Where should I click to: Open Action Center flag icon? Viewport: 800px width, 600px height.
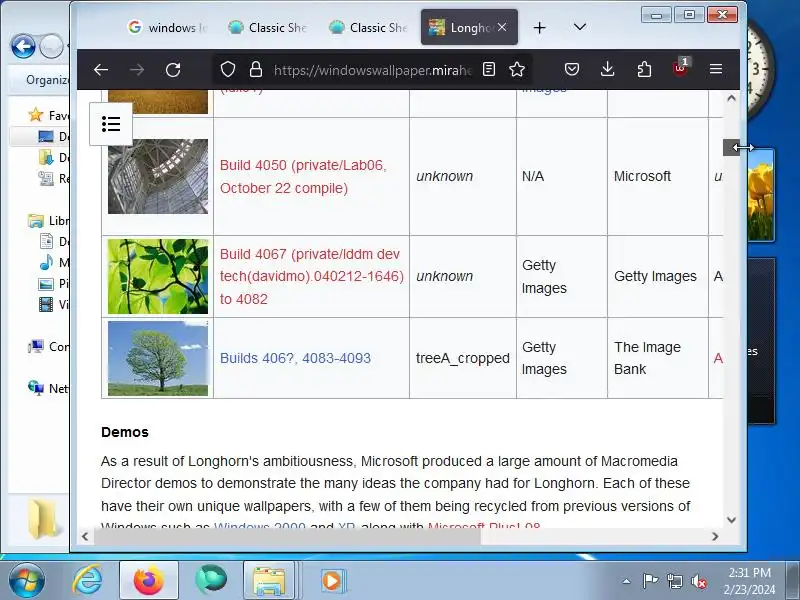click(x=650, y=581)
